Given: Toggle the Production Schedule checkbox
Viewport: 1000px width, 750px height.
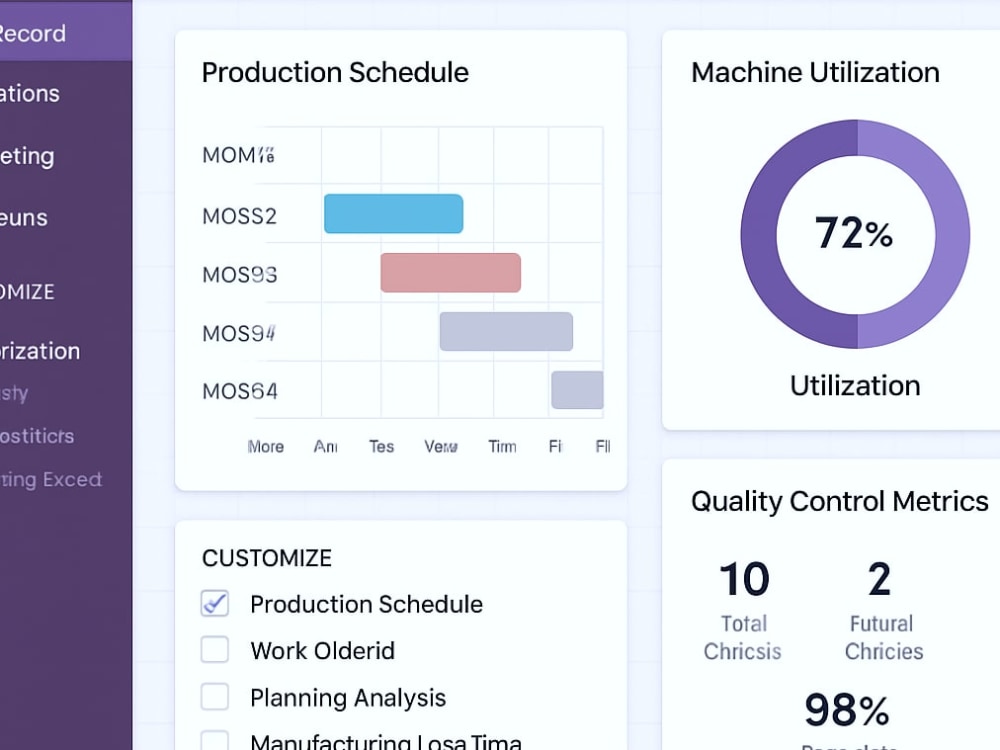Looking at the screenshot, I should [x=215, y=603].
